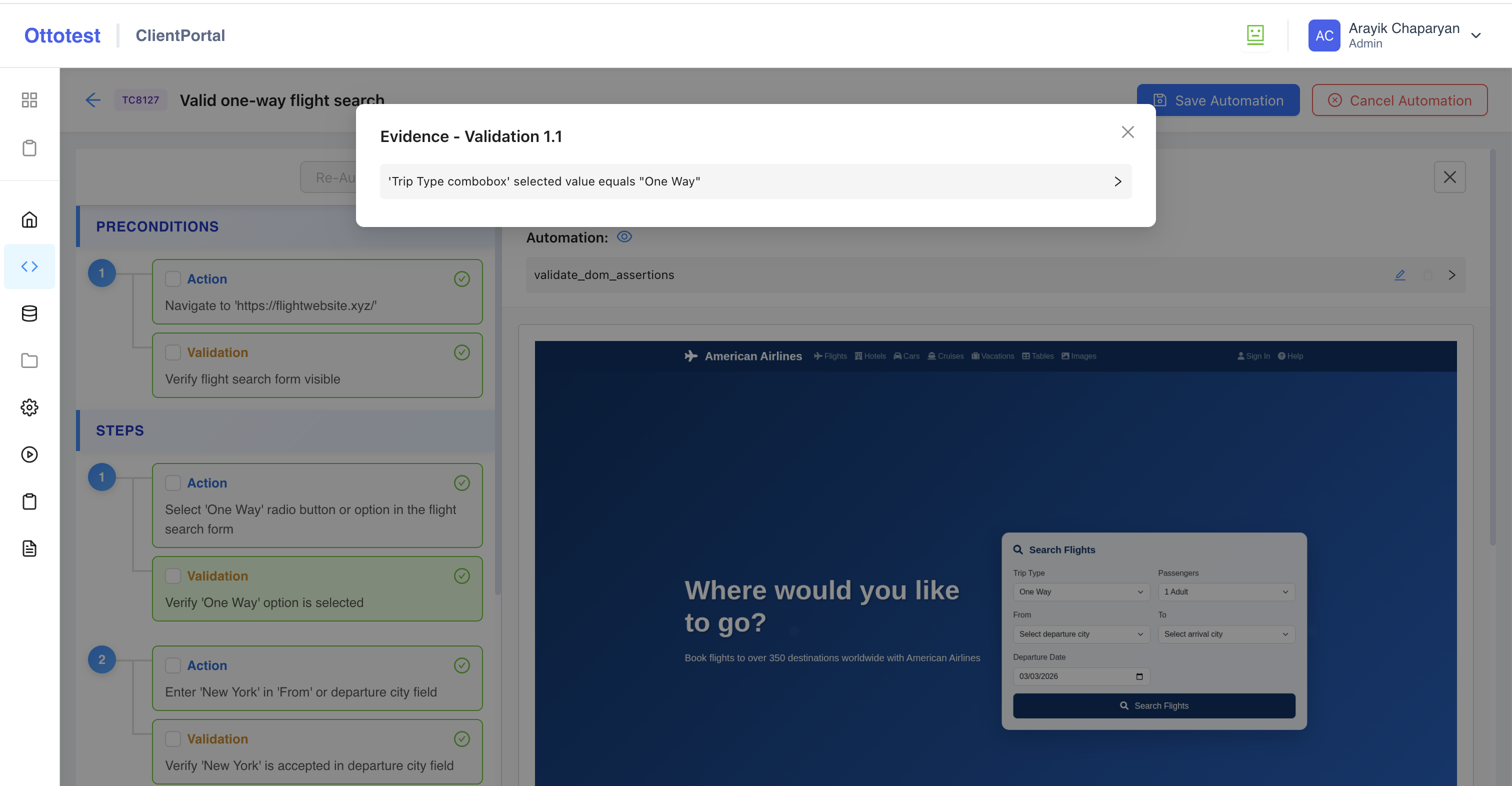Click the green bot face icon
1512x786 pixels.
click(1255, 35)
